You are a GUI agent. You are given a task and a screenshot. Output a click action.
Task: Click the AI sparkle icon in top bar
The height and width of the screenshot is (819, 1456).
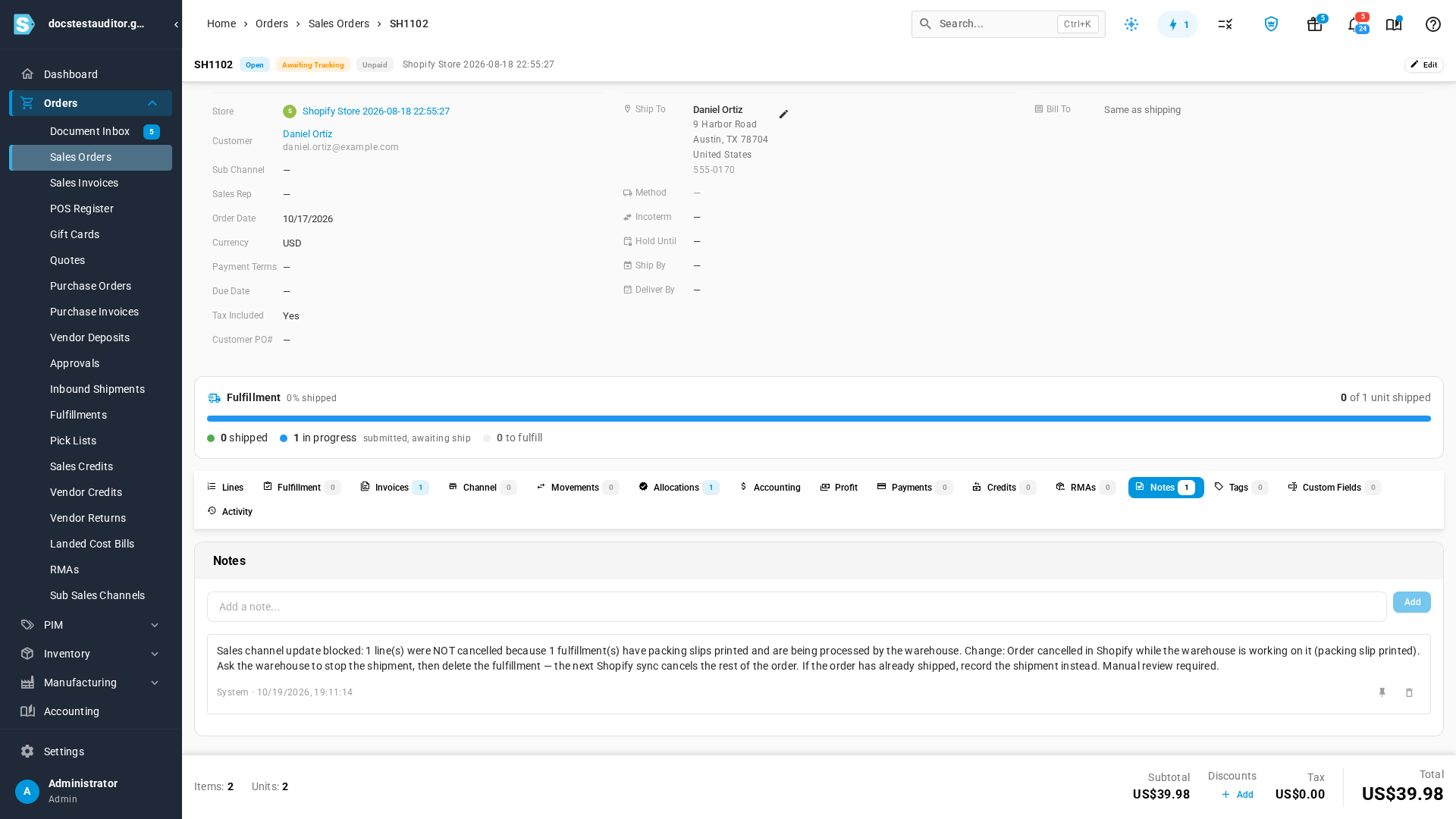[1131, 24]
